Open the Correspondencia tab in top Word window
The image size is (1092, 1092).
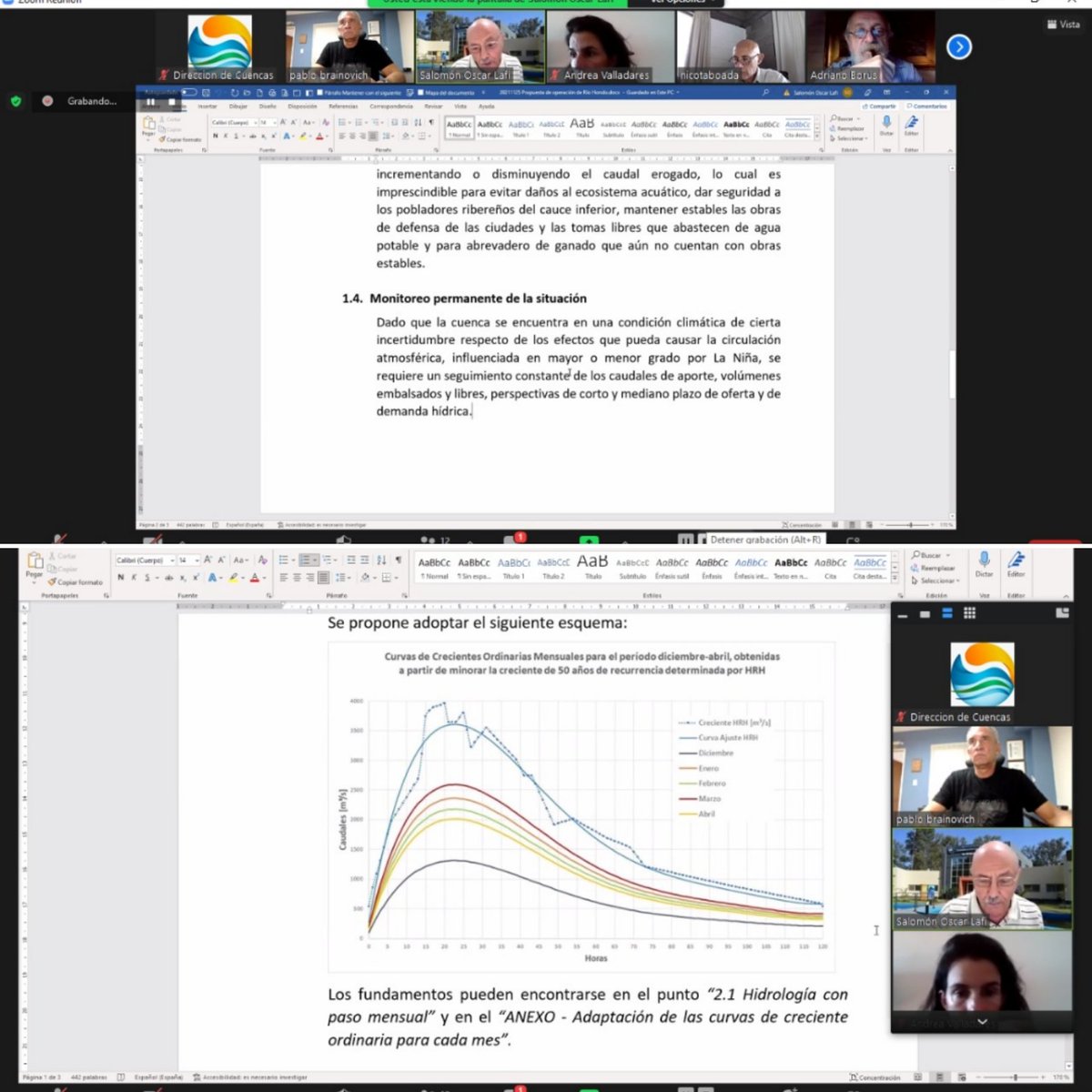coord(391,106)
